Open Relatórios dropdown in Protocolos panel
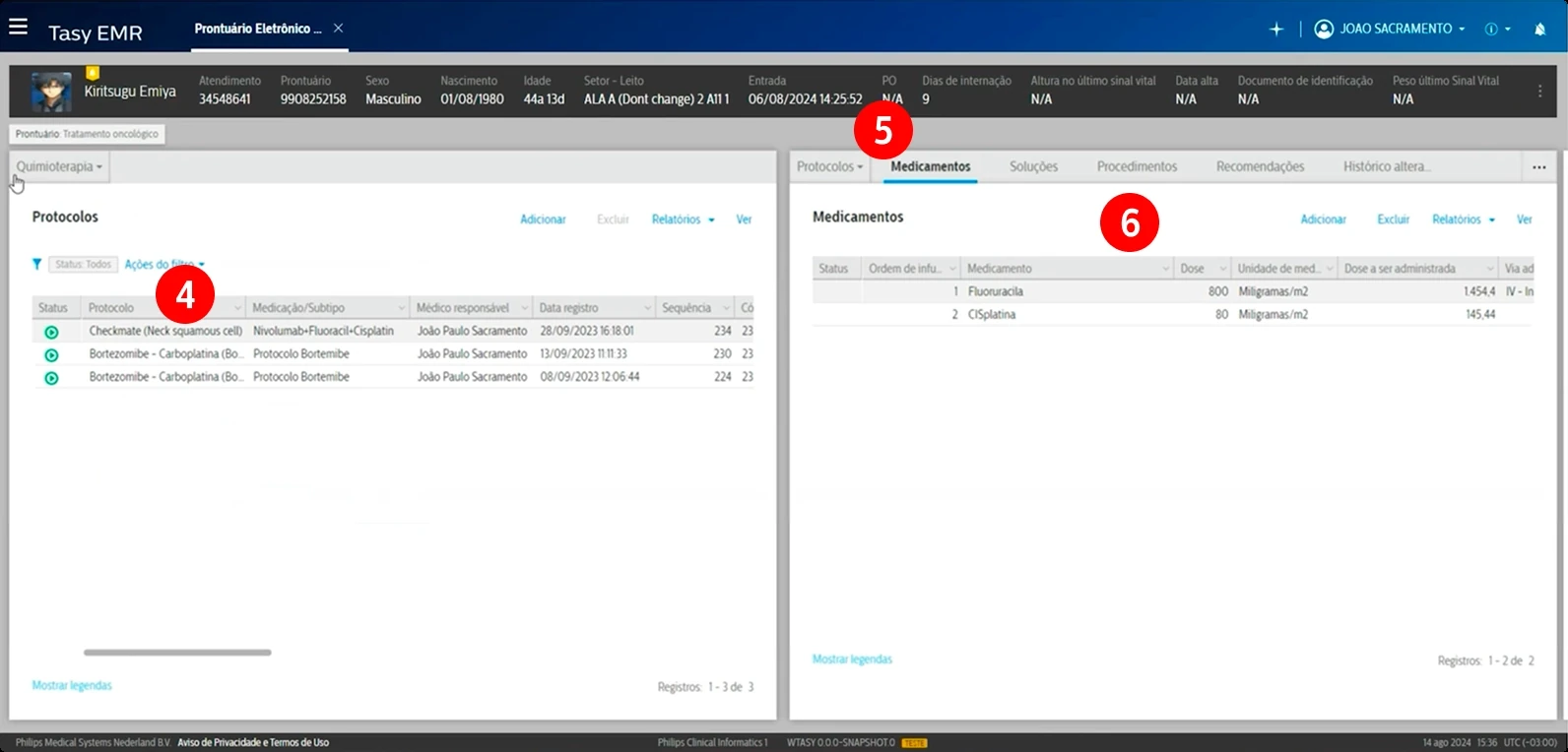This screenshot has width=1568, height=752. pyautogui.click(x=683, y=219)
